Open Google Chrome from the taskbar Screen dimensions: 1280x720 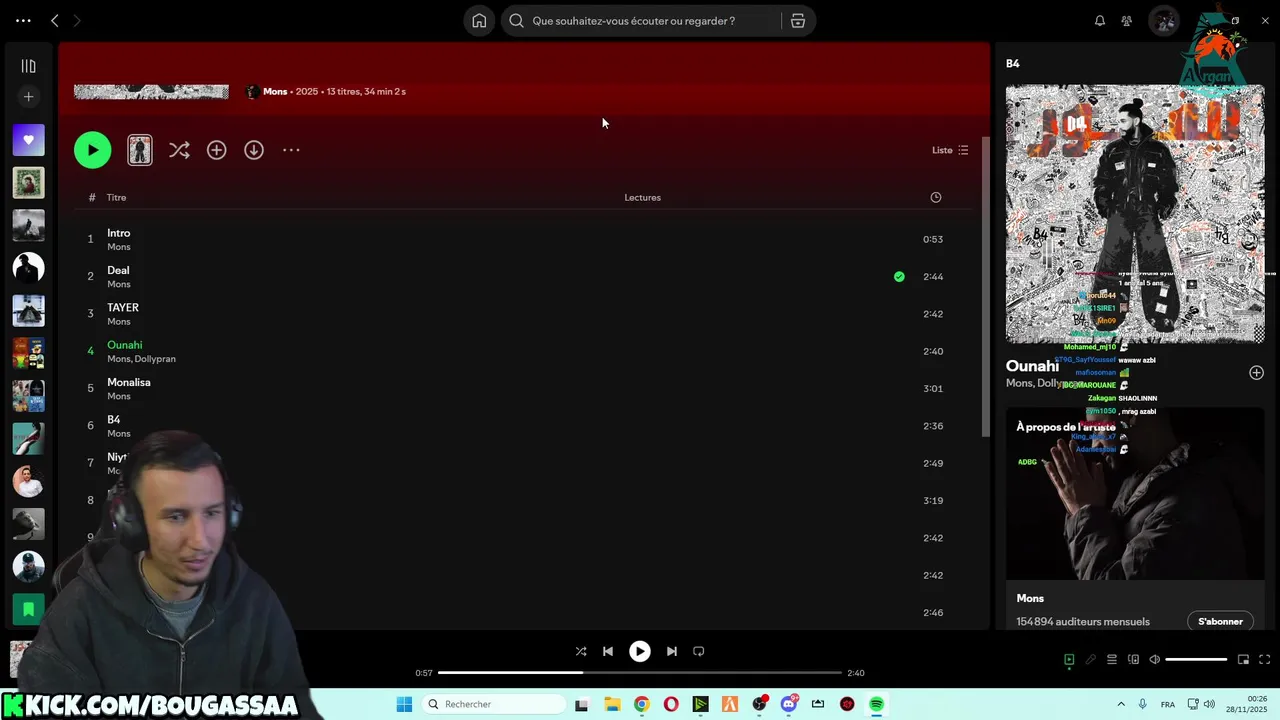point(641,704)
